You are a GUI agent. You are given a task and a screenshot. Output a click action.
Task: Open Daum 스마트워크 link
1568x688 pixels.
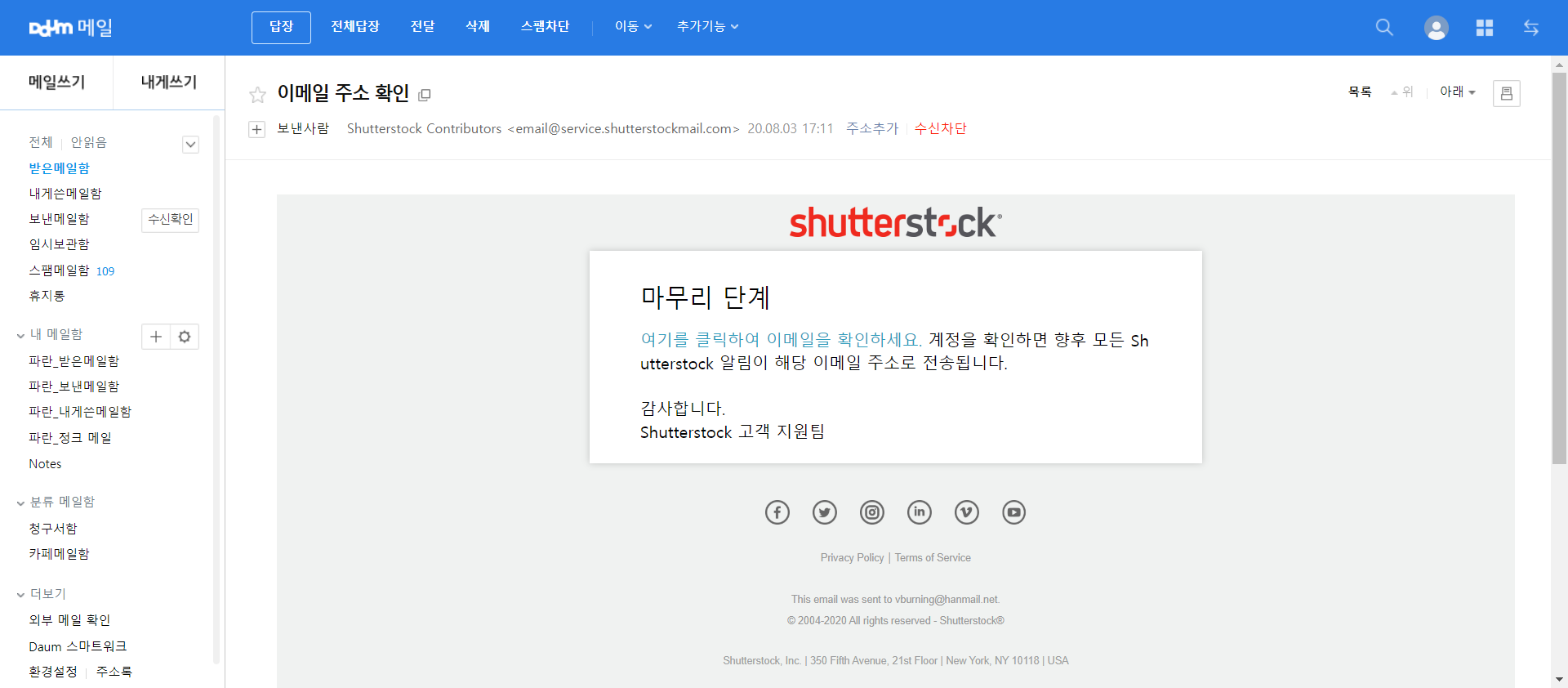78,646
